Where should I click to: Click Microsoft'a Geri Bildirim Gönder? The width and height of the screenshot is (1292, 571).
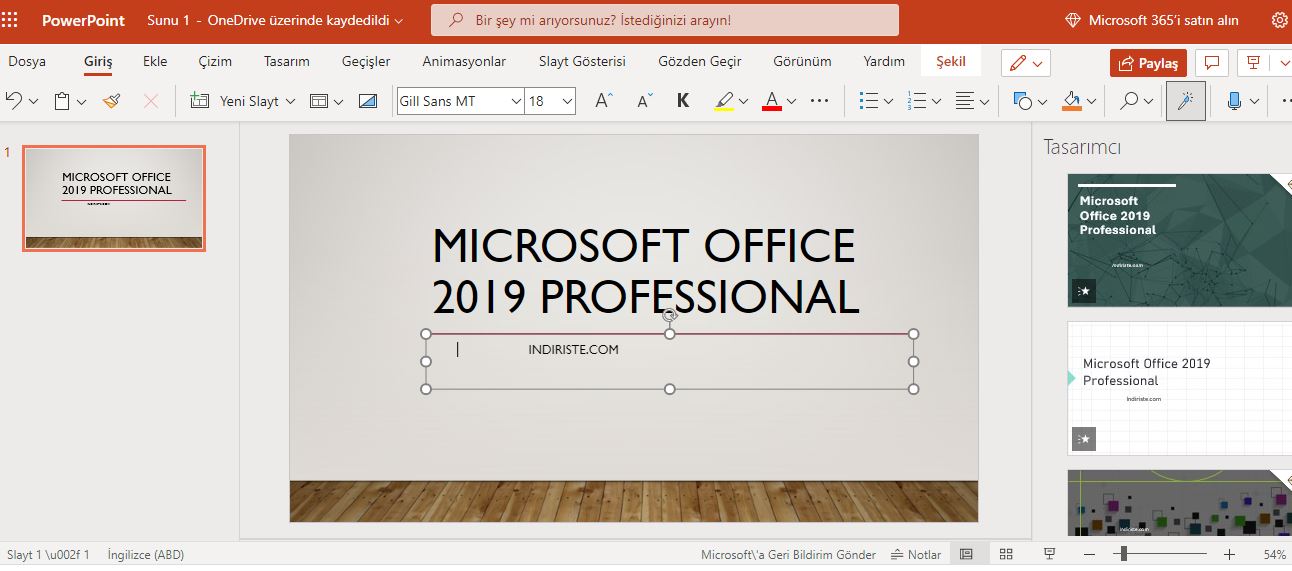(788, 554)
